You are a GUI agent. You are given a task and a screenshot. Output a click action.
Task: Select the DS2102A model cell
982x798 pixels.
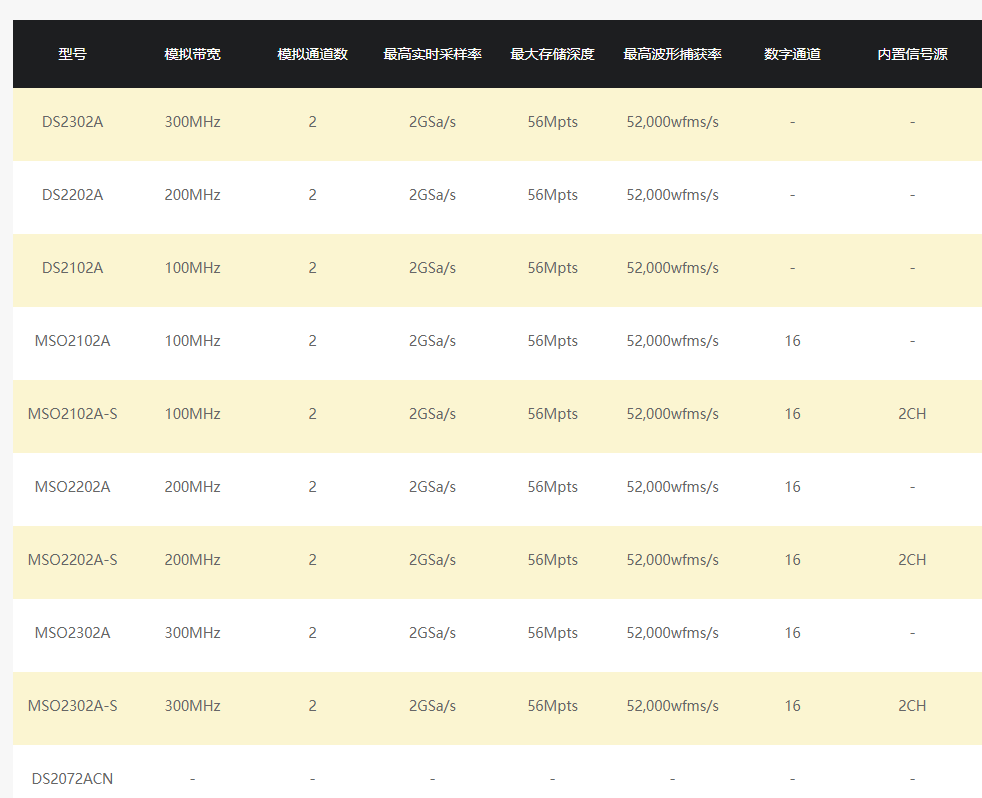click(x=72, y=268)
